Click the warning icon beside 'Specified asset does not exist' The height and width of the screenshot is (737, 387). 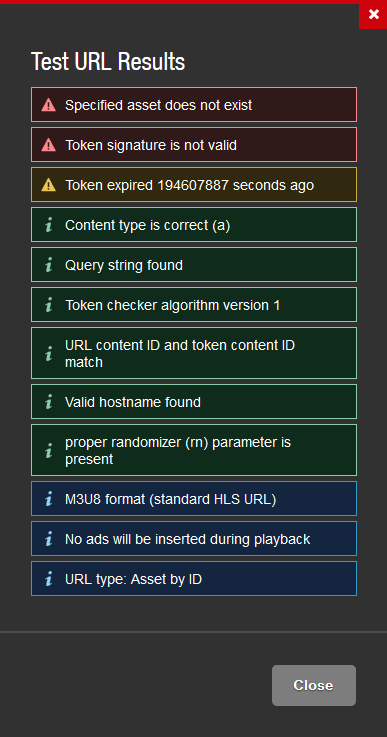(x=48, y=105)
